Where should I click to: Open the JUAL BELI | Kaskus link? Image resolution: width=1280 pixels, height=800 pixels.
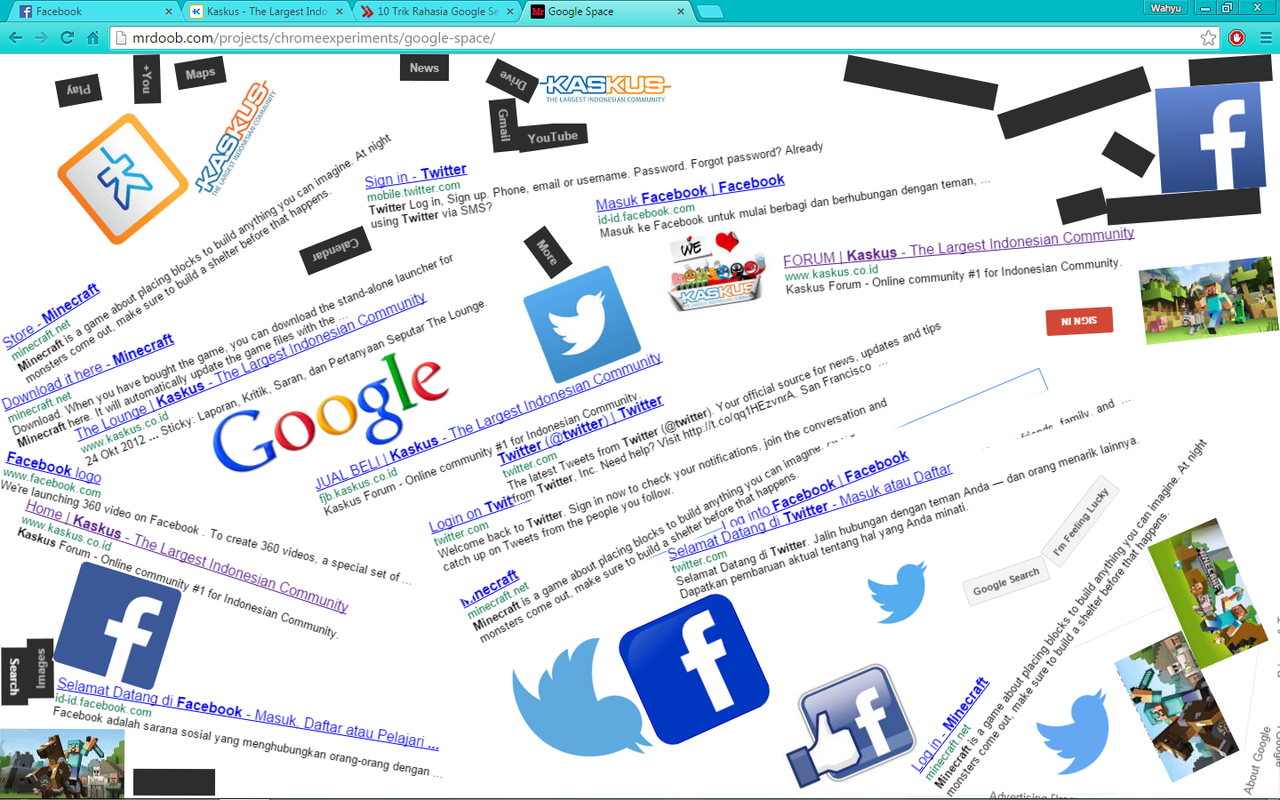[488, 421]
